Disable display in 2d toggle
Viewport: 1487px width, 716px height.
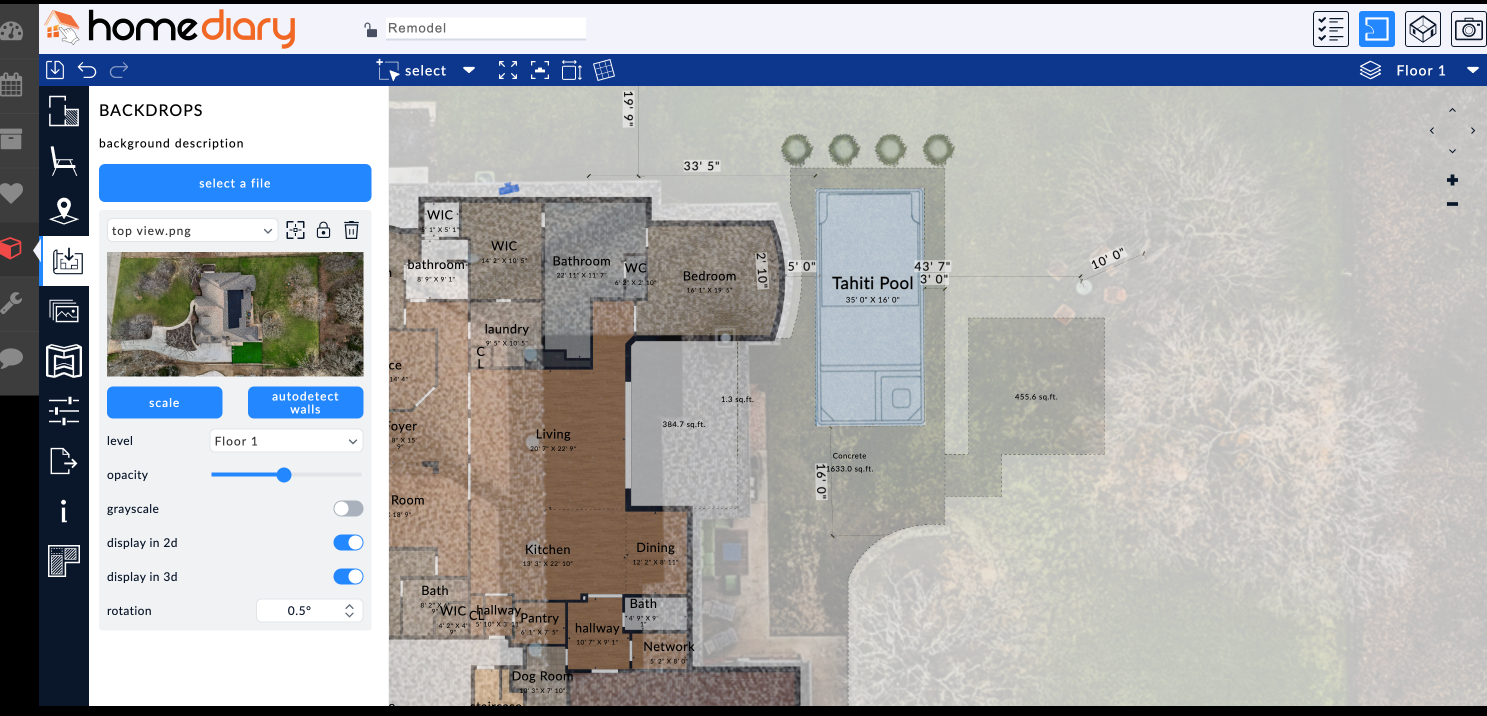(x=348, y=543)
